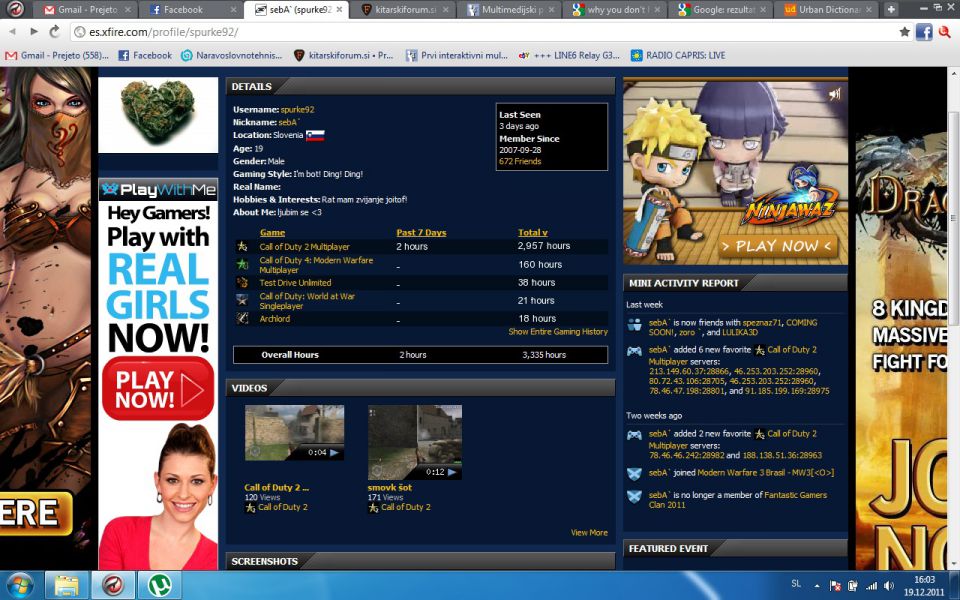
Task: Open the LINE6 Relay G3 bookmark
Action: click(x=569, y=55)
